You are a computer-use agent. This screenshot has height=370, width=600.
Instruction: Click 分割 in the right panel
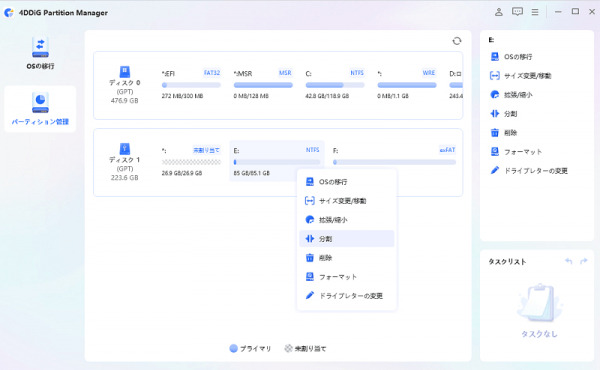tap(504, 114)
